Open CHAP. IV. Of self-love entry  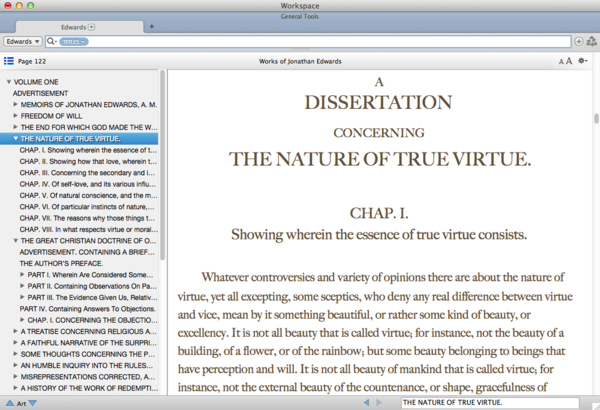pyautogui.click(x=88, y=184)
